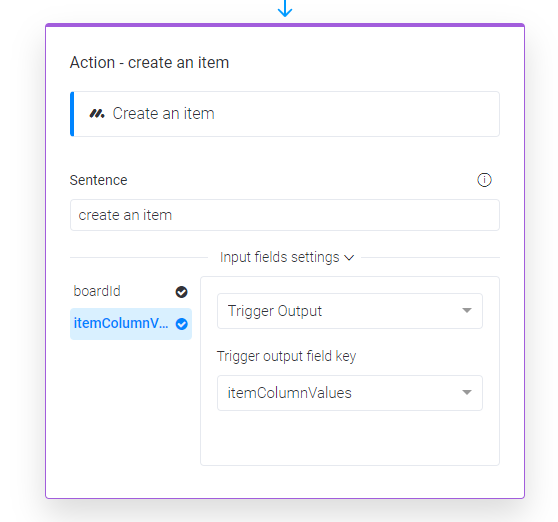The image size is (558, 522).
Task: Open the Trigger Output source dropdown
Action: click(350, 311)
